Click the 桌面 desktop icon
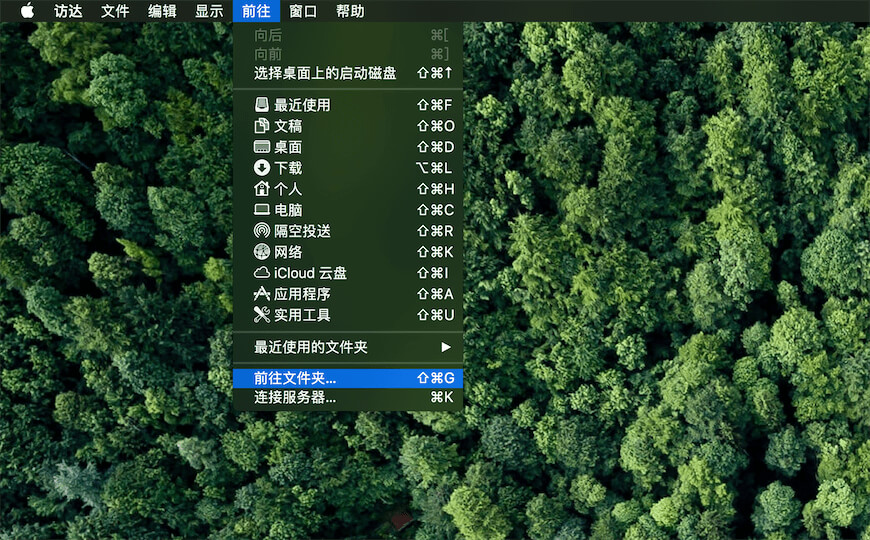Screen dimensions: 870x540 [x=261, y=147]
